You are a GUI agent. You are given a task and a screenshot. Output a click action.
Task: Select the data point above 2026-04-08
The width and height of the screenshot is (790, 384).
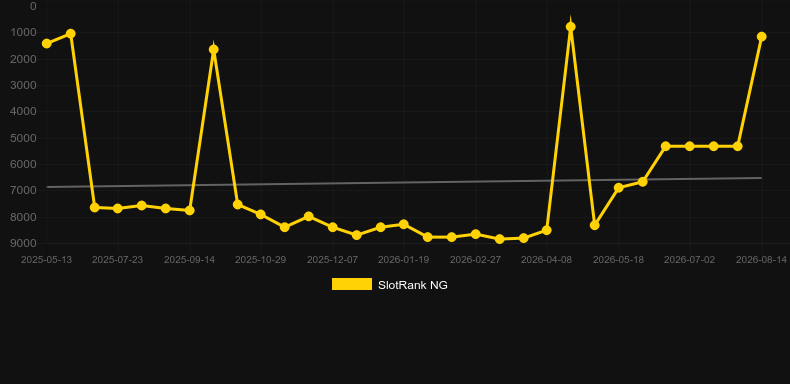click(x=547, y=230)
